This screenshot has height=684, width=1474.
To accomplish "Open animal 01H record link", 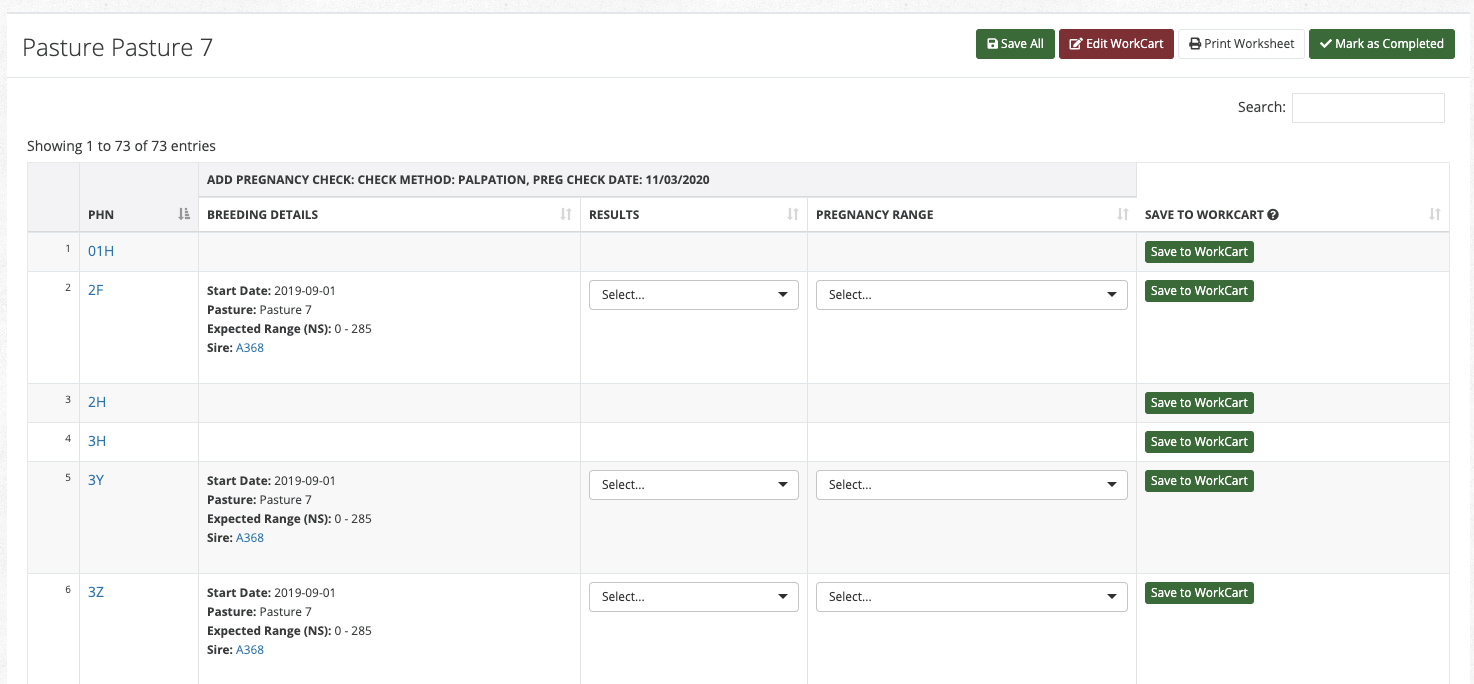I will (101, 251).
